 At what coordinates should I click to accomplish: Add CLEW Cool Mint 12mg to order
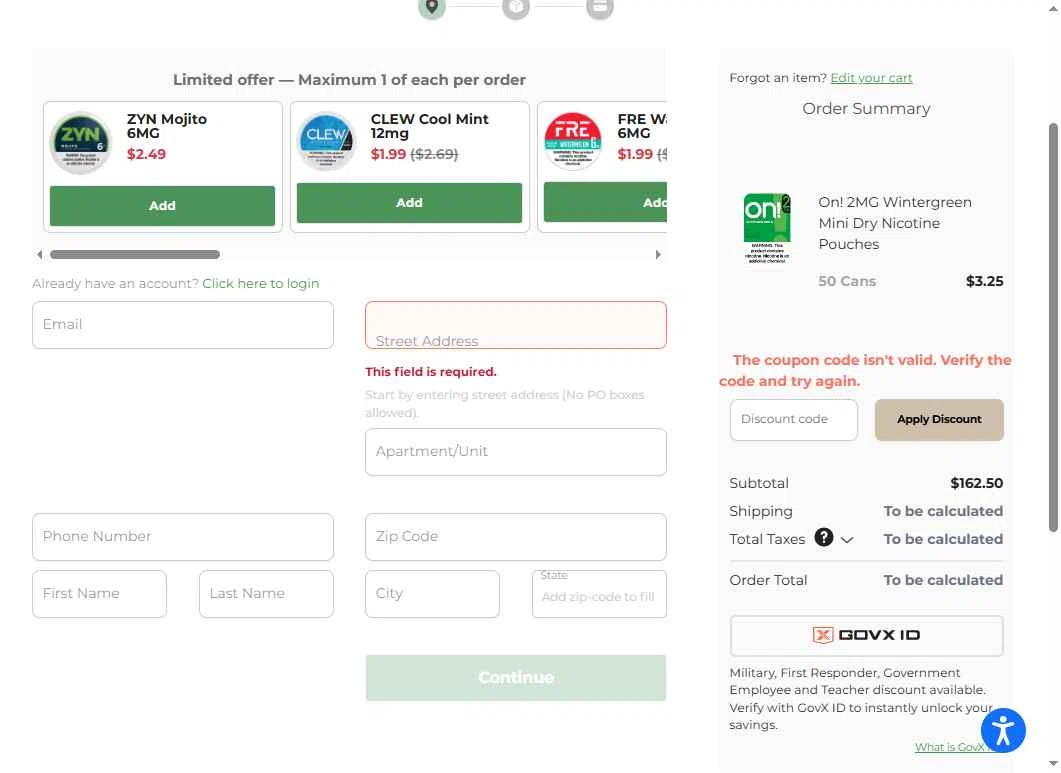tap(409, 202)
